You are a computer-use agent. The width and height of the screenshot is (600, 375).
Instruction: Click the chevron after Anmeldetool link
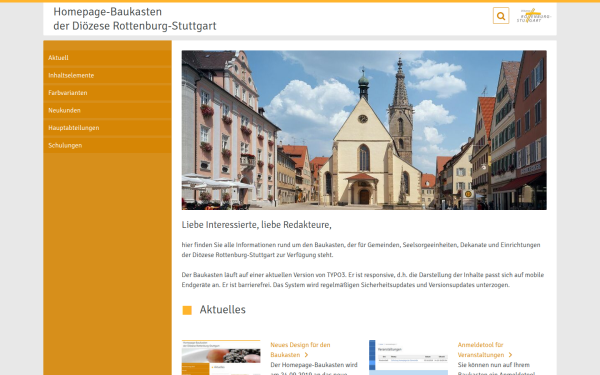[510, 355]
